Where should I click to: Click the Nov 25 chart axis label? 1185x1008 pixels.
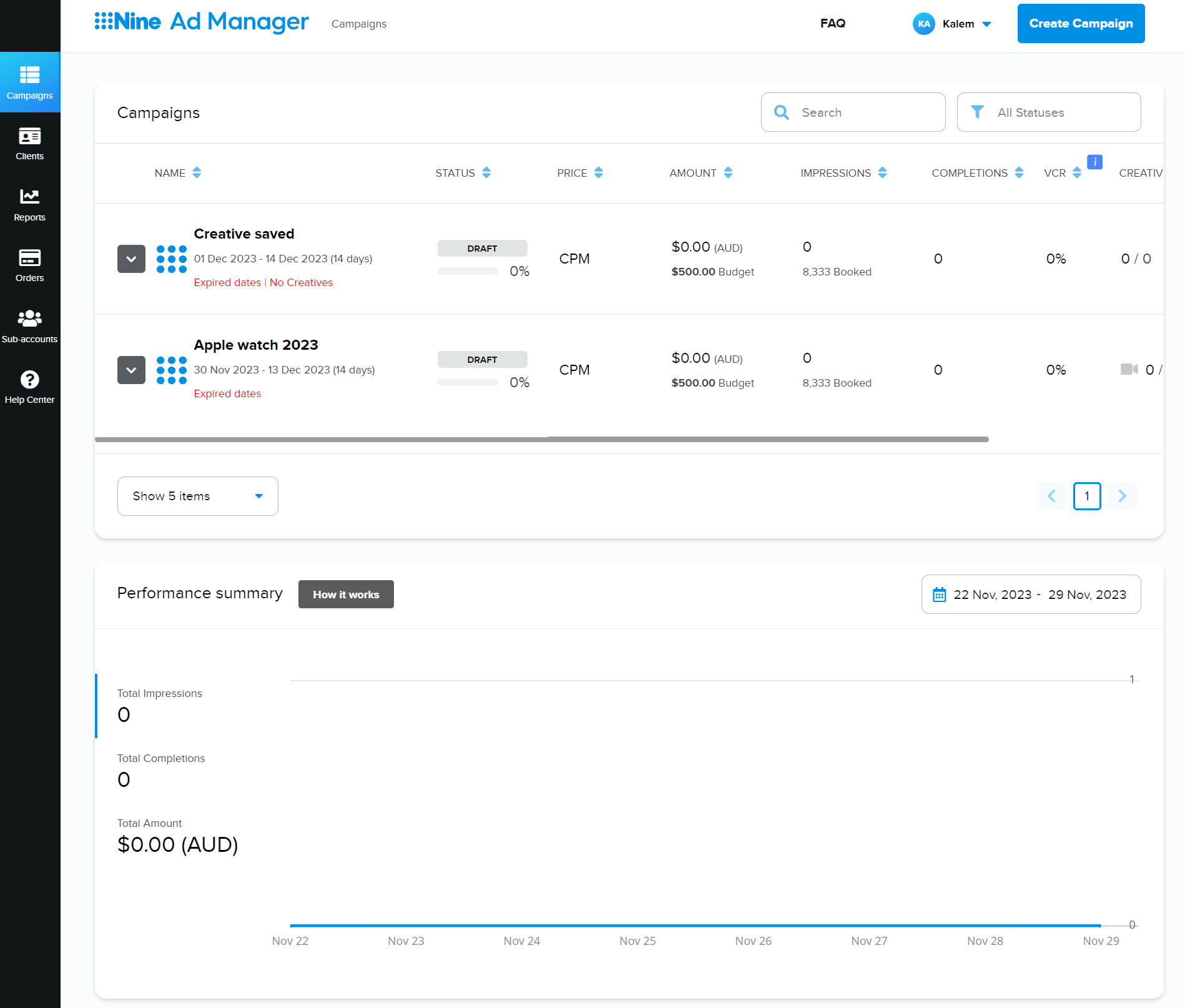coord(637,941)
